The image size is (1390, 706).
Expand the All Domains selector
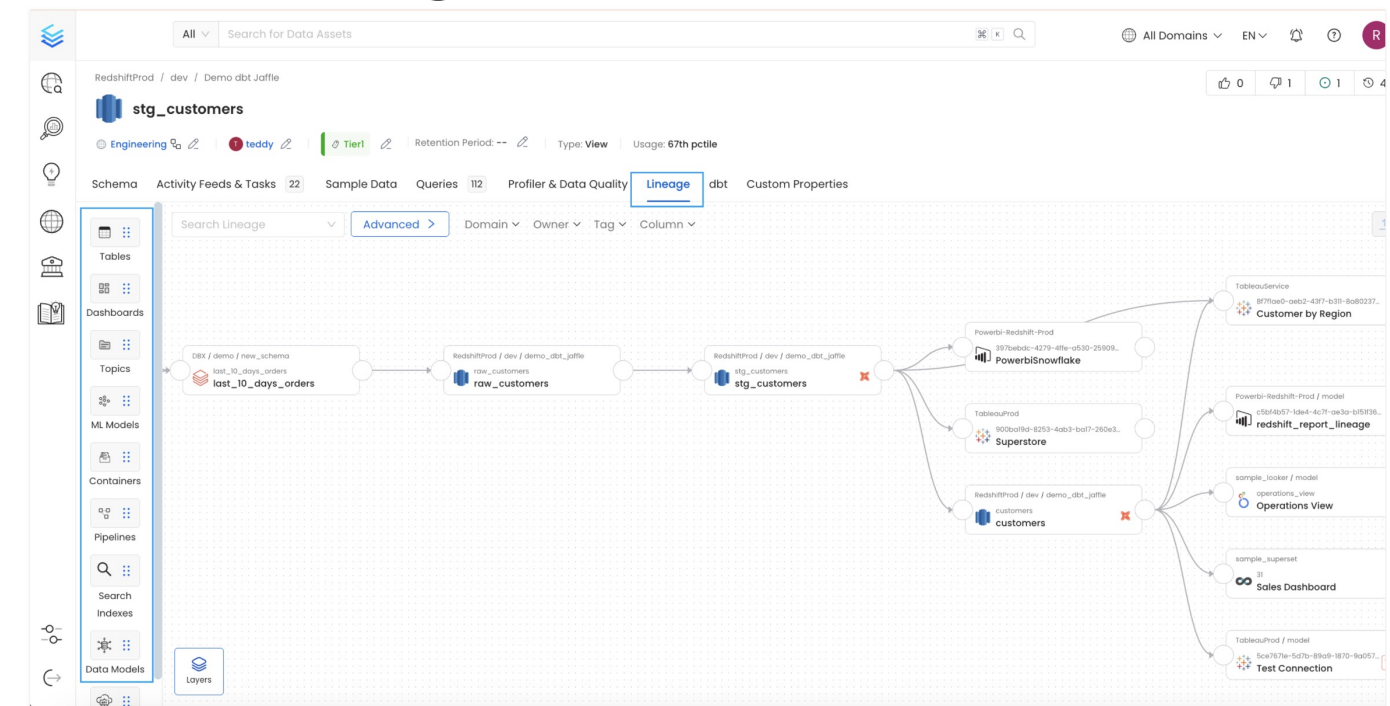pyautogui.click(x=1173, y=35)
